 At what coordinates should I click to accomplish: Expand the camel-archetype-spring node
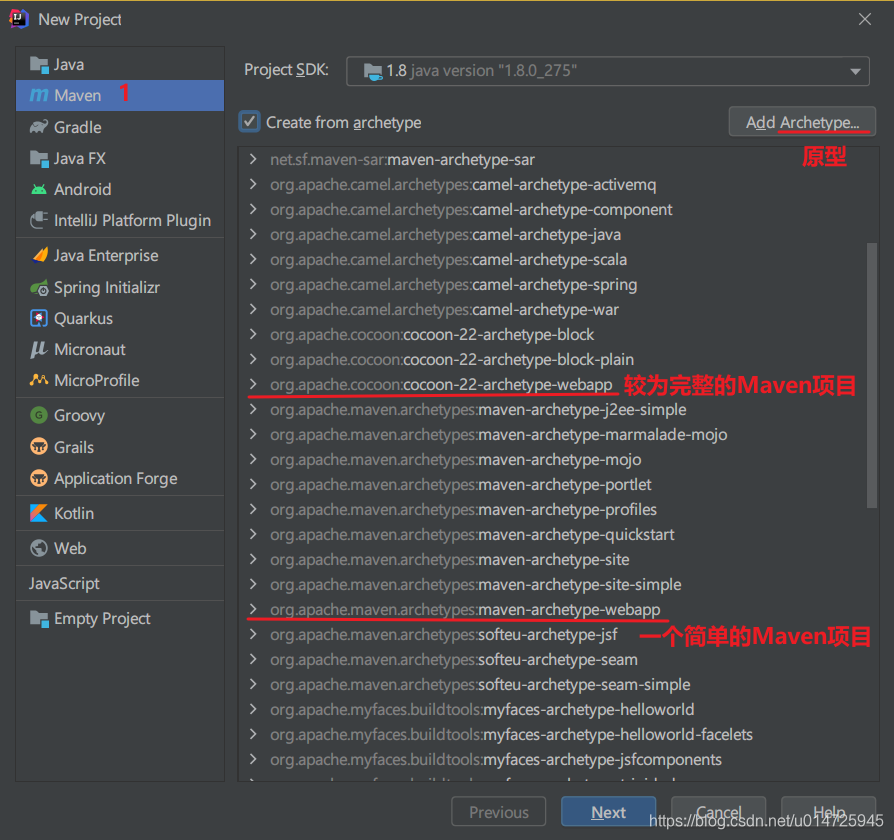[253, 284]
